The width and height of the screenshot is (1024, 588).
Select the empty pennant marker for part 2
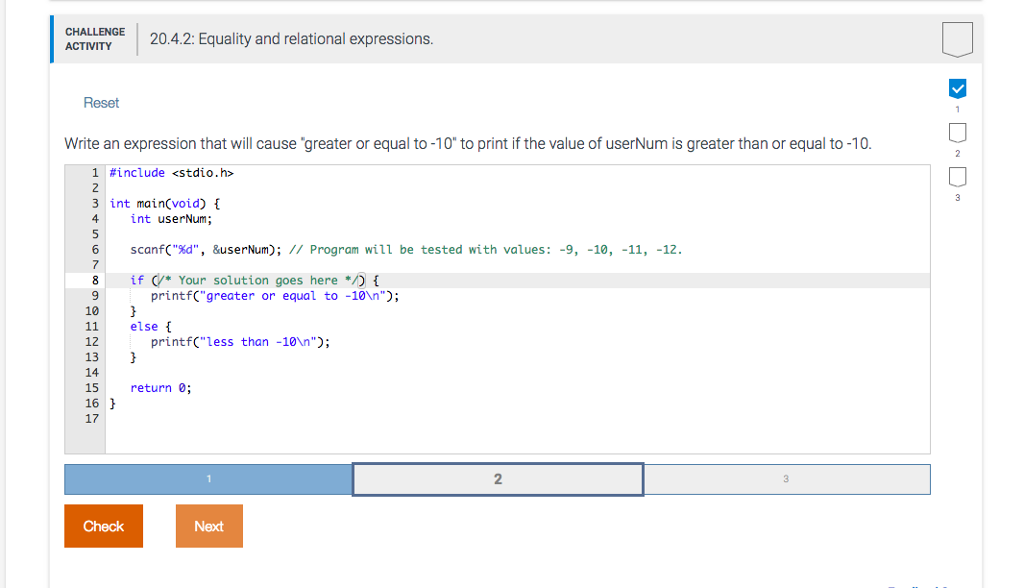957,129
